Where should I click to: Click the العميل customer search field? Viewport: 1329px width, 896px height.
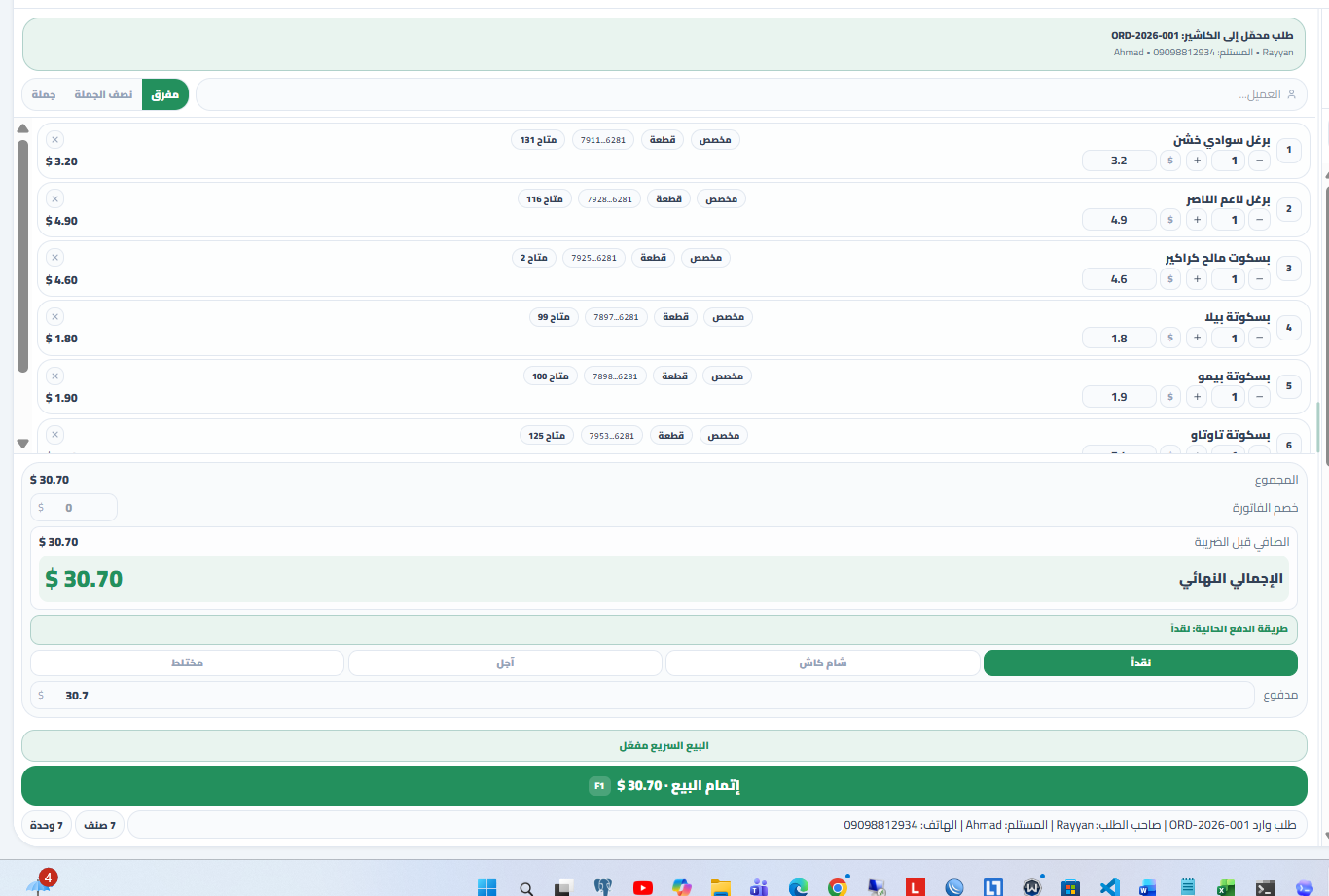[749, 94]
